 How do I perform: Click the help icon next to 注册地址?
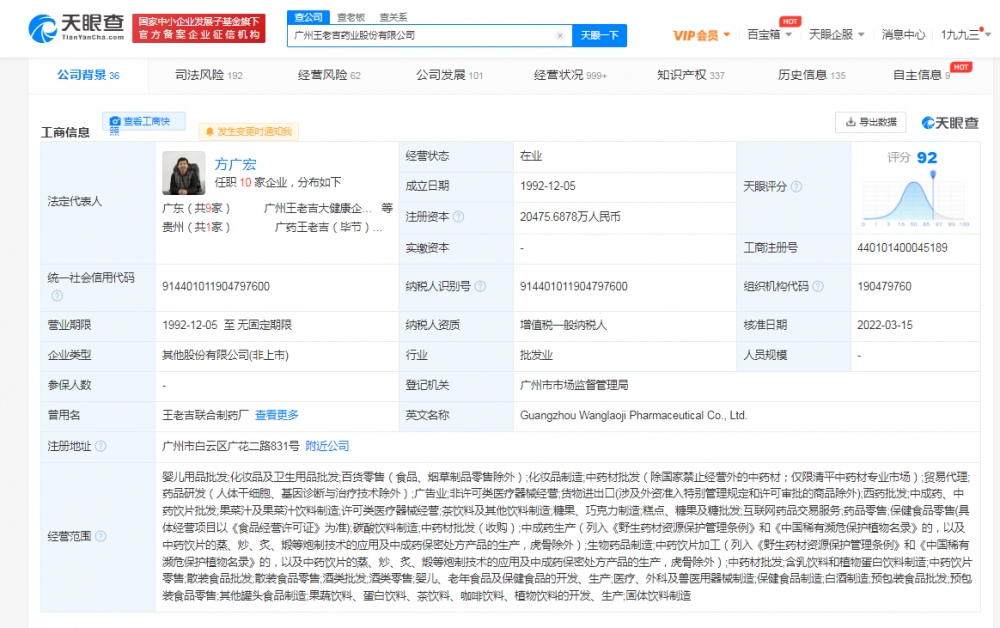(101, 446)
